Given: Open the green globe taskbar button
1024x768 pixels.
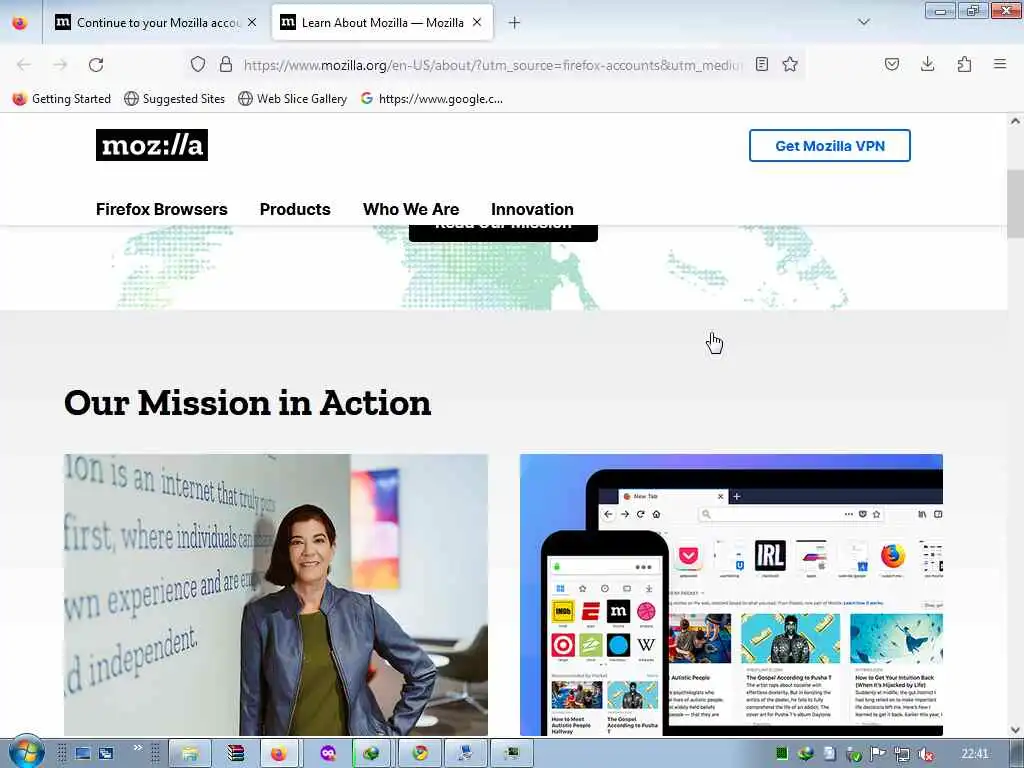Looking at the screenshot, I should 372,754.
